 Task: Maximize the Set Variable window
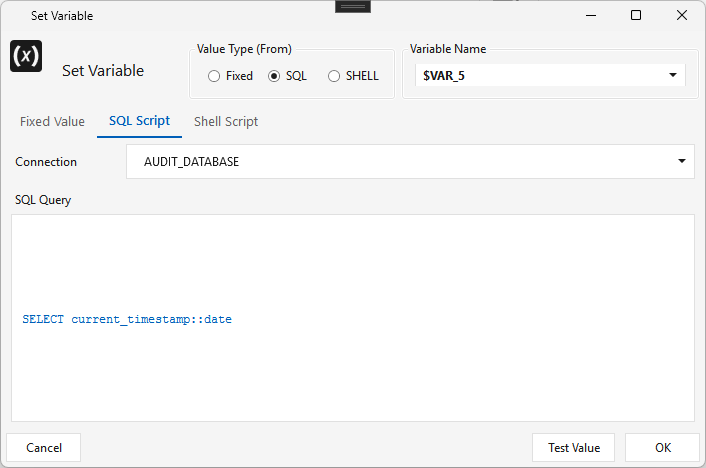tap(636, 16)
